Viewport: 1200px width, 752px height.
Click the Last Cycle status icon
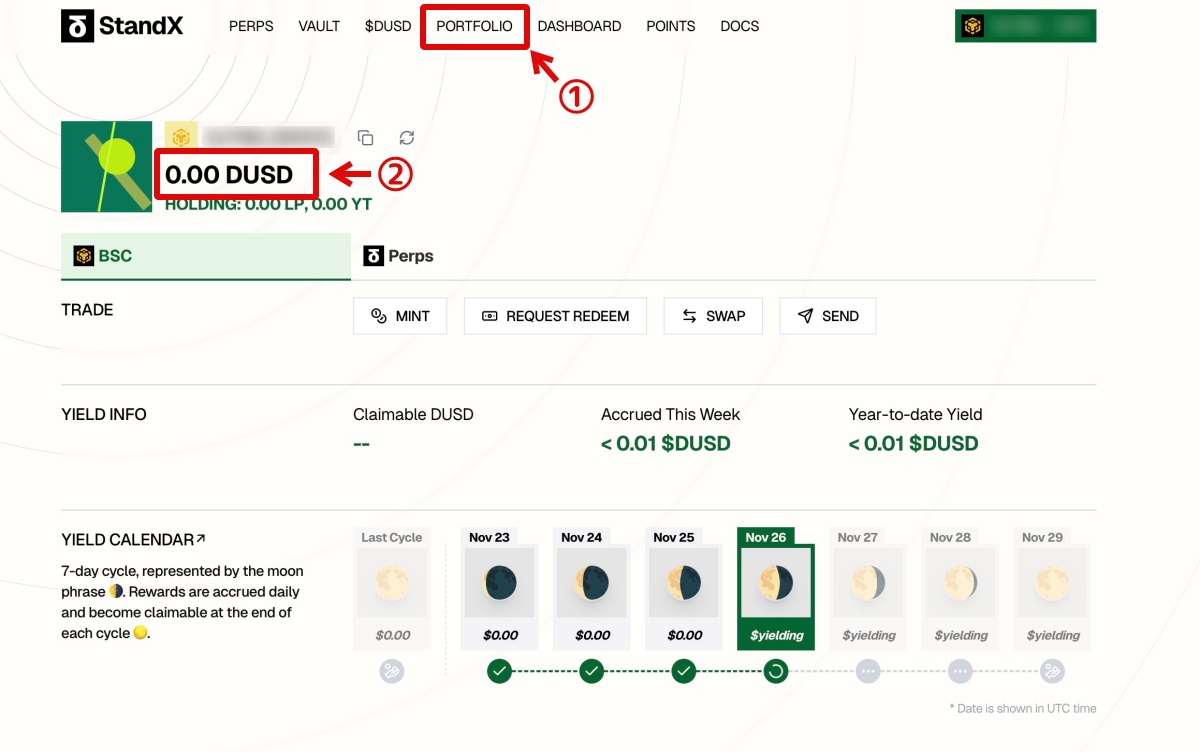click(392, 672)
